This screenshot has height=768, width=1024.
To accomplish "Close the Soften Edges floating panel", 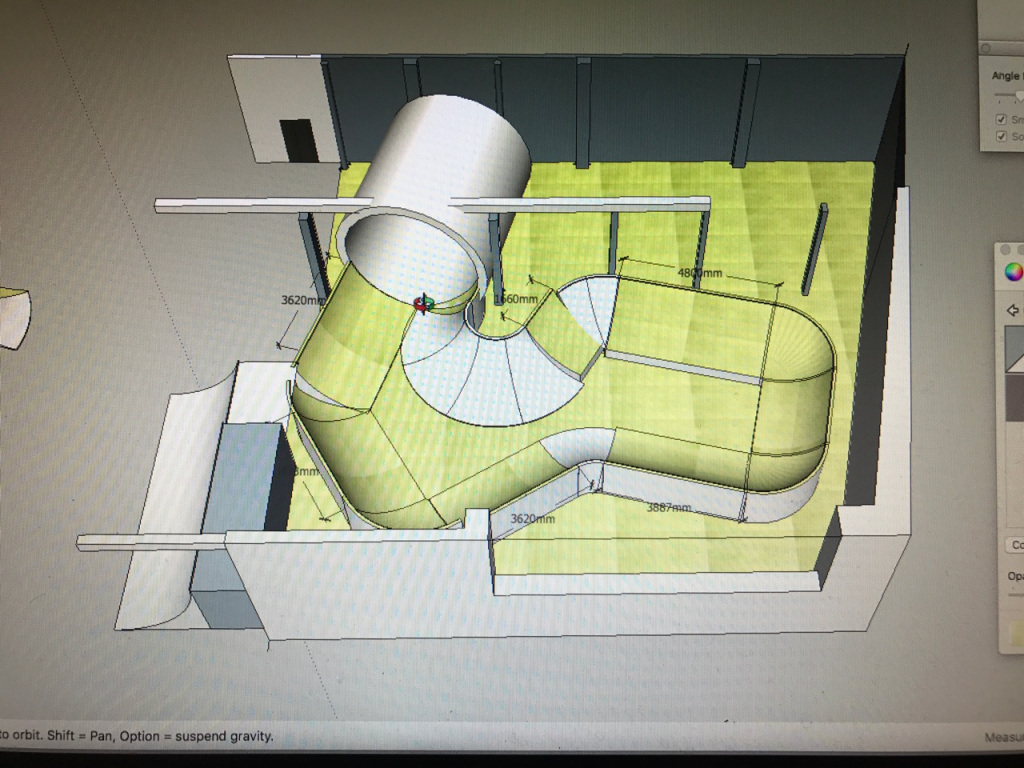I will pyautogui.click(x=986, y=47).
